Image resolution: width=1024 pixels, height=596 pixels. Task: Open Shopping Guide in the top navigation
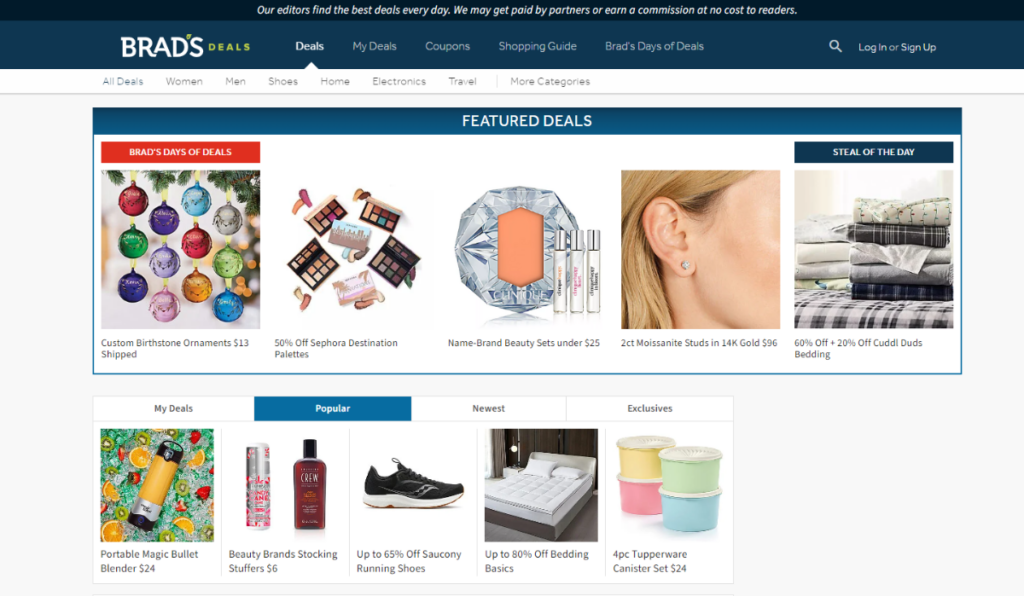coord(537,46)
